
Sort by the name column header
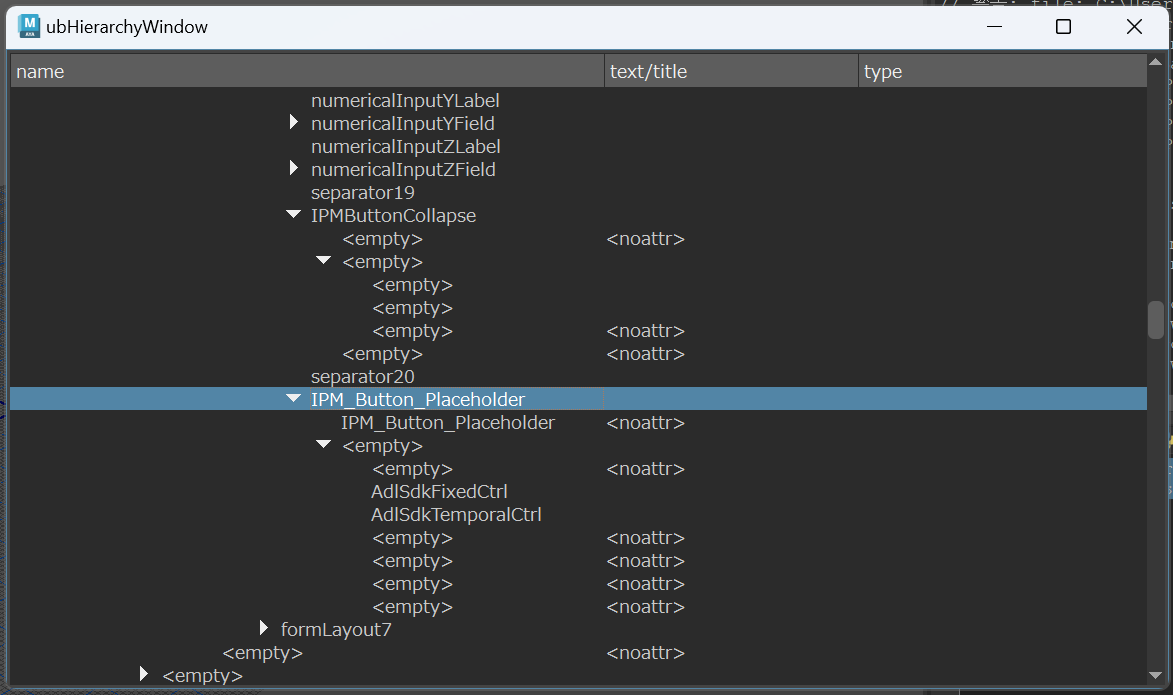pos(306,71)
